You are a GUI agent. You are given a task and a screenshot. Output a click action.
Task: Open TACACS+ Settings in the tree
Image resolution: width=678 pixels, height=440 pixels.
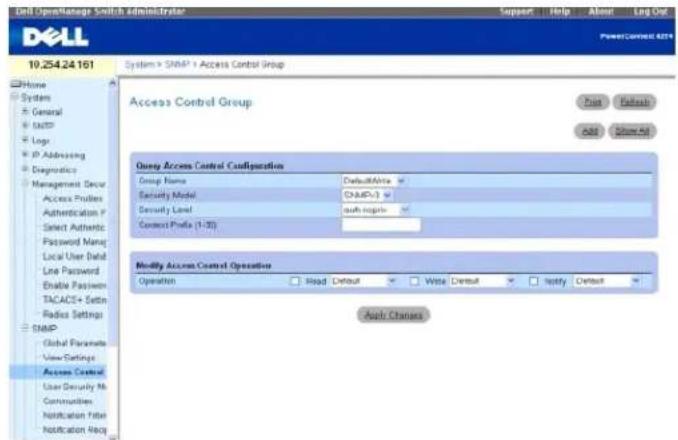click(x=74, y=300)
